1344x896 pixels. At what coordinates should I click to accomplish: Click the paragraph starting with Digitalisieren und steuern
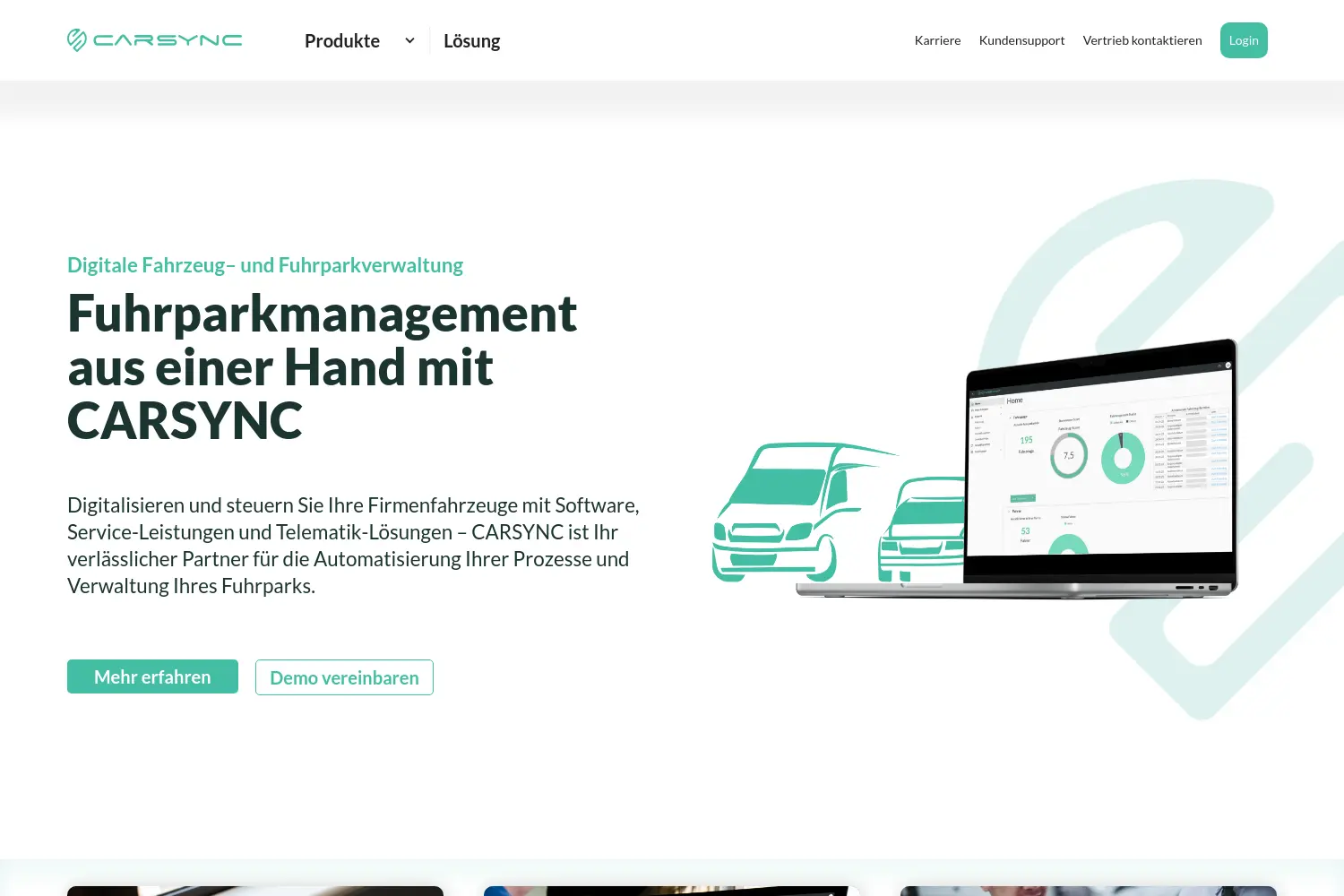(x=354, y=546)
